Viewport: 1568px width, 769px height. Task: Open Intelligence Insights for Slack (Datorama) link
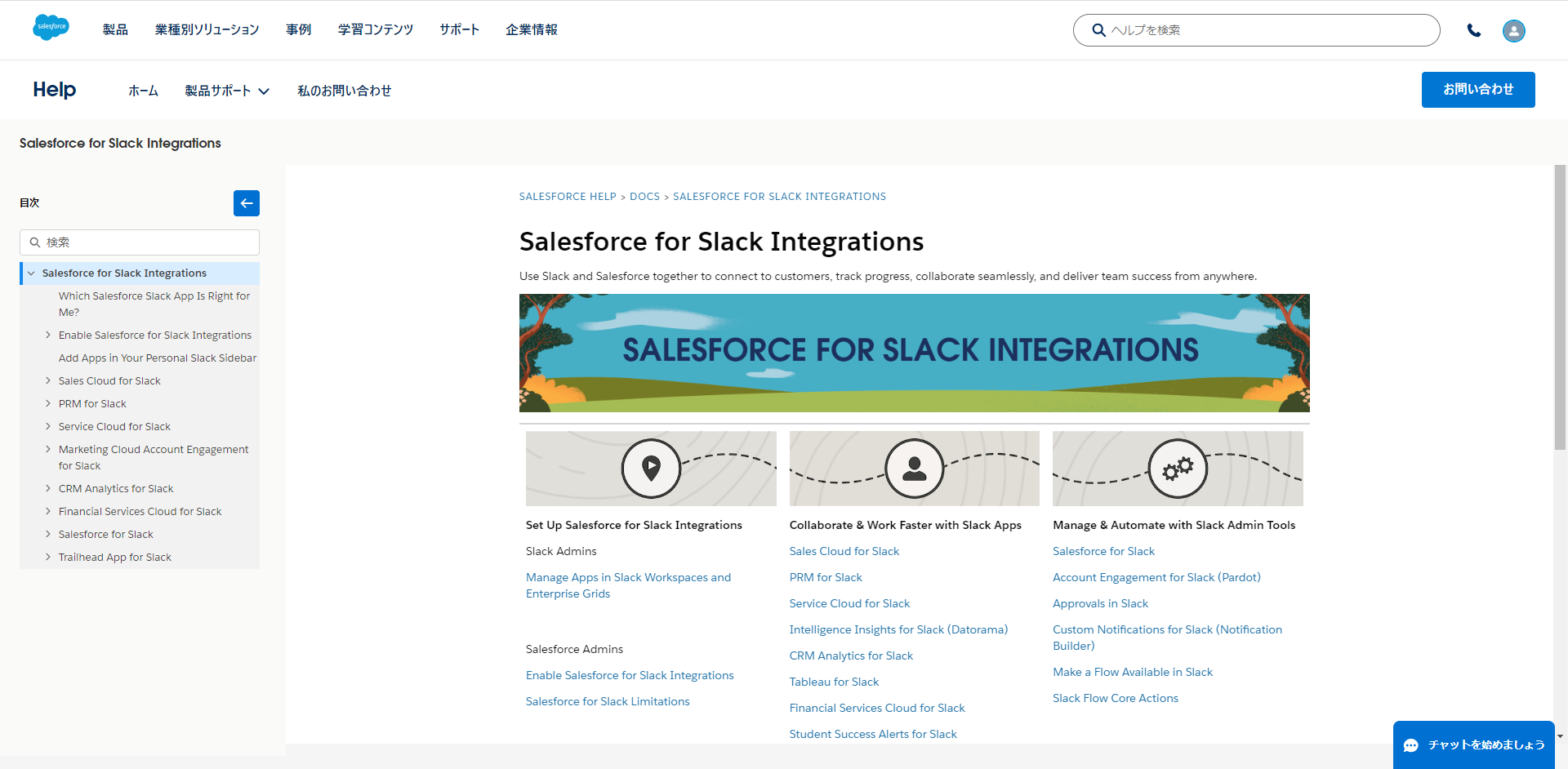(x=898, y=629)
